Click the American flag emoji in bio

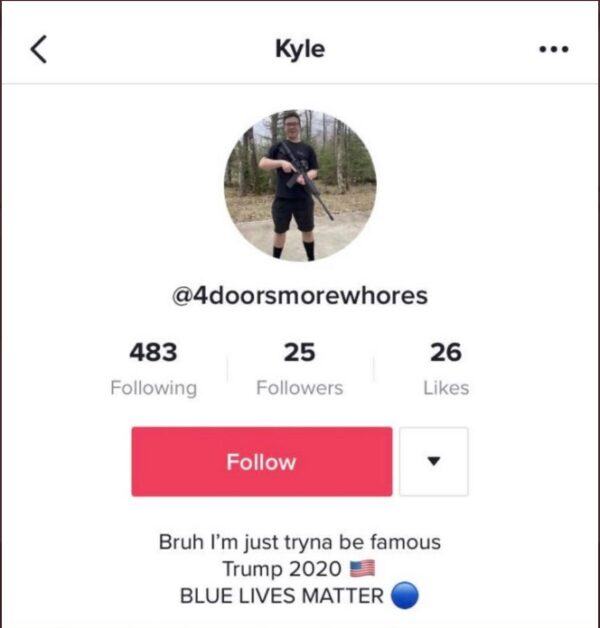[x=362, y=568]
